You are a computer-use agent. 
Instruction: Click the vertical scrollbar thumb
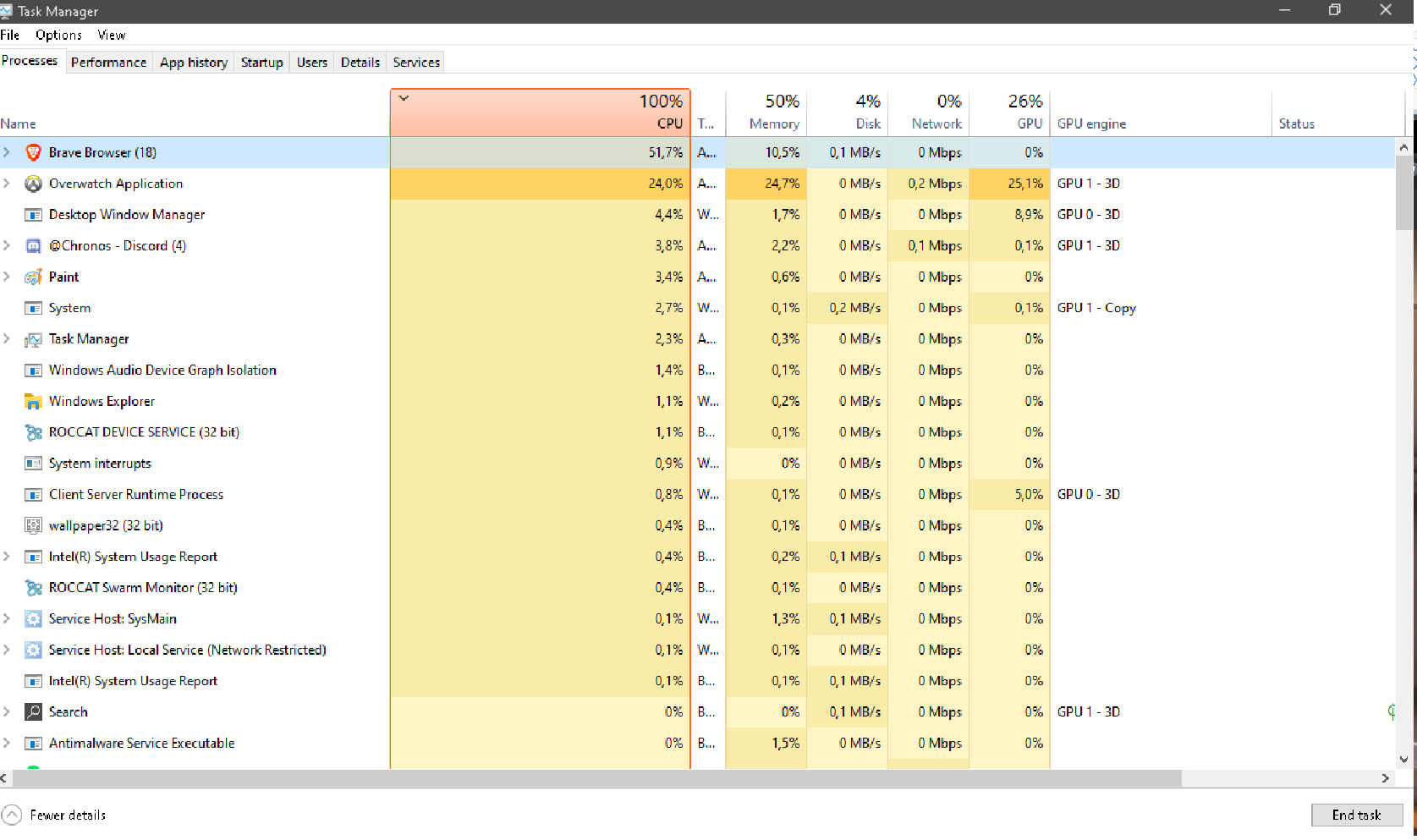click(1403, 193)
